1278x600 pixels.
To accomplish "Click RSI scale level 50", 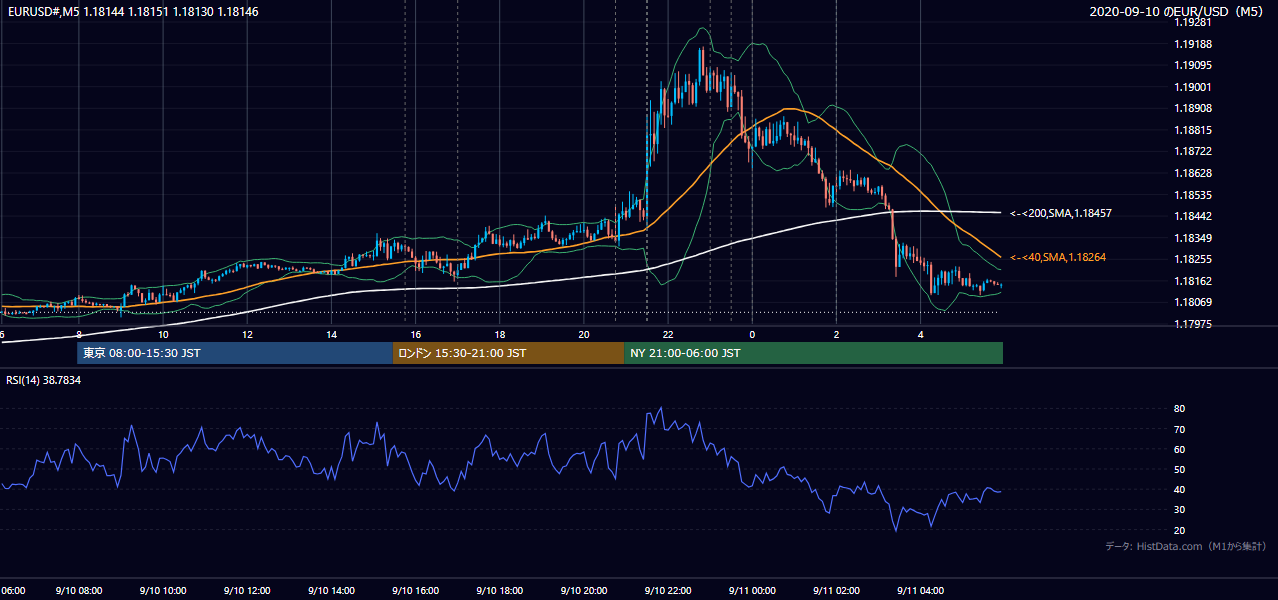I will pyautogui.click(x=1179, y=470).
